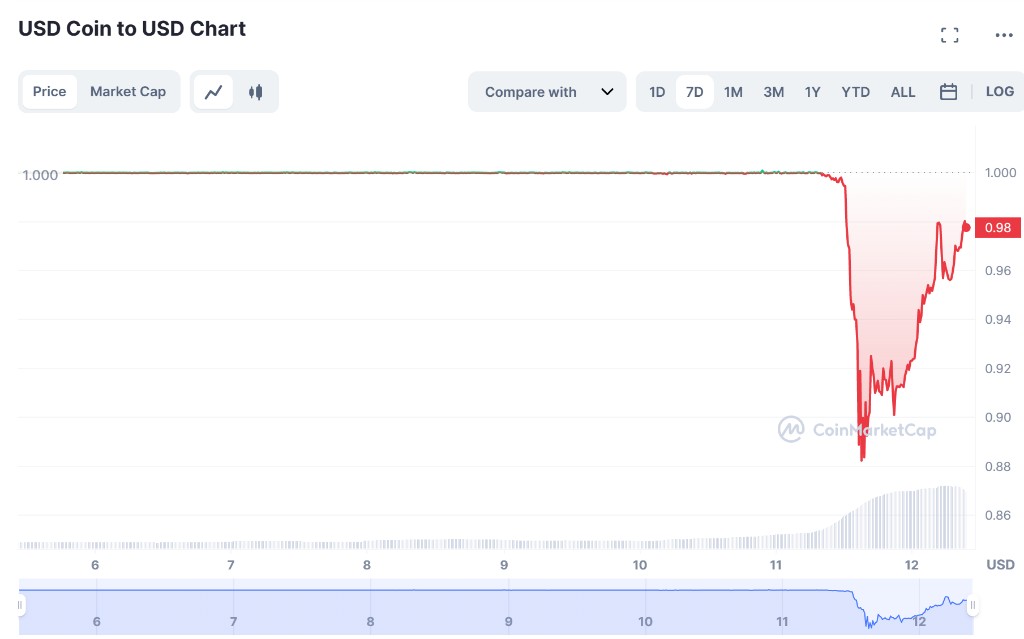Select the Price view toggle

[49, 92]
